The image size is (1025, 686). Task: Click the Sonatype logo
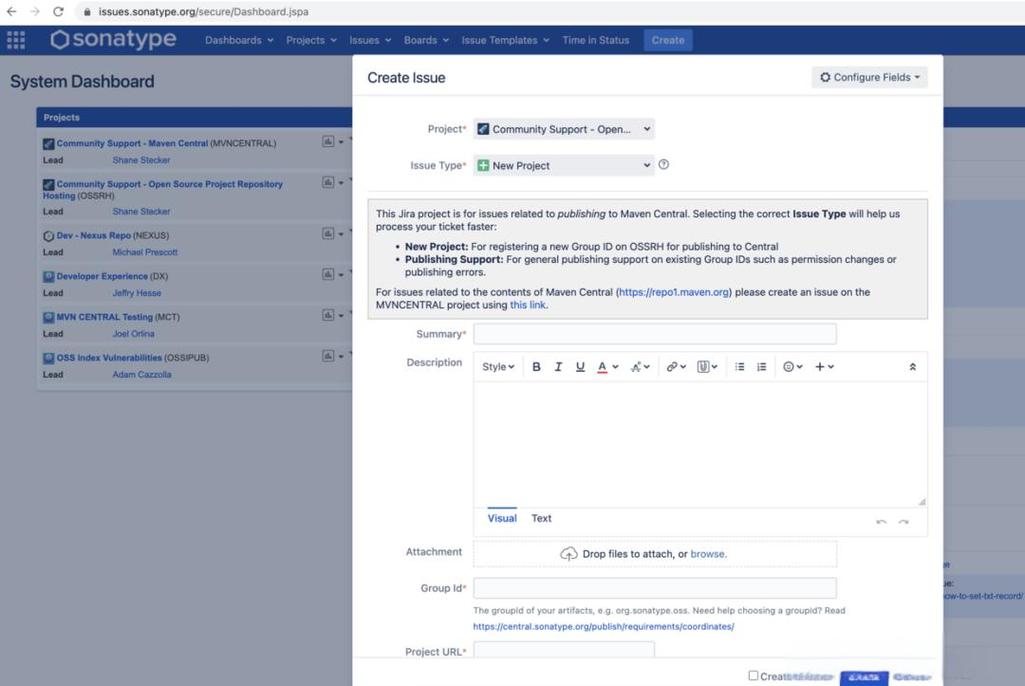(113, 39)
